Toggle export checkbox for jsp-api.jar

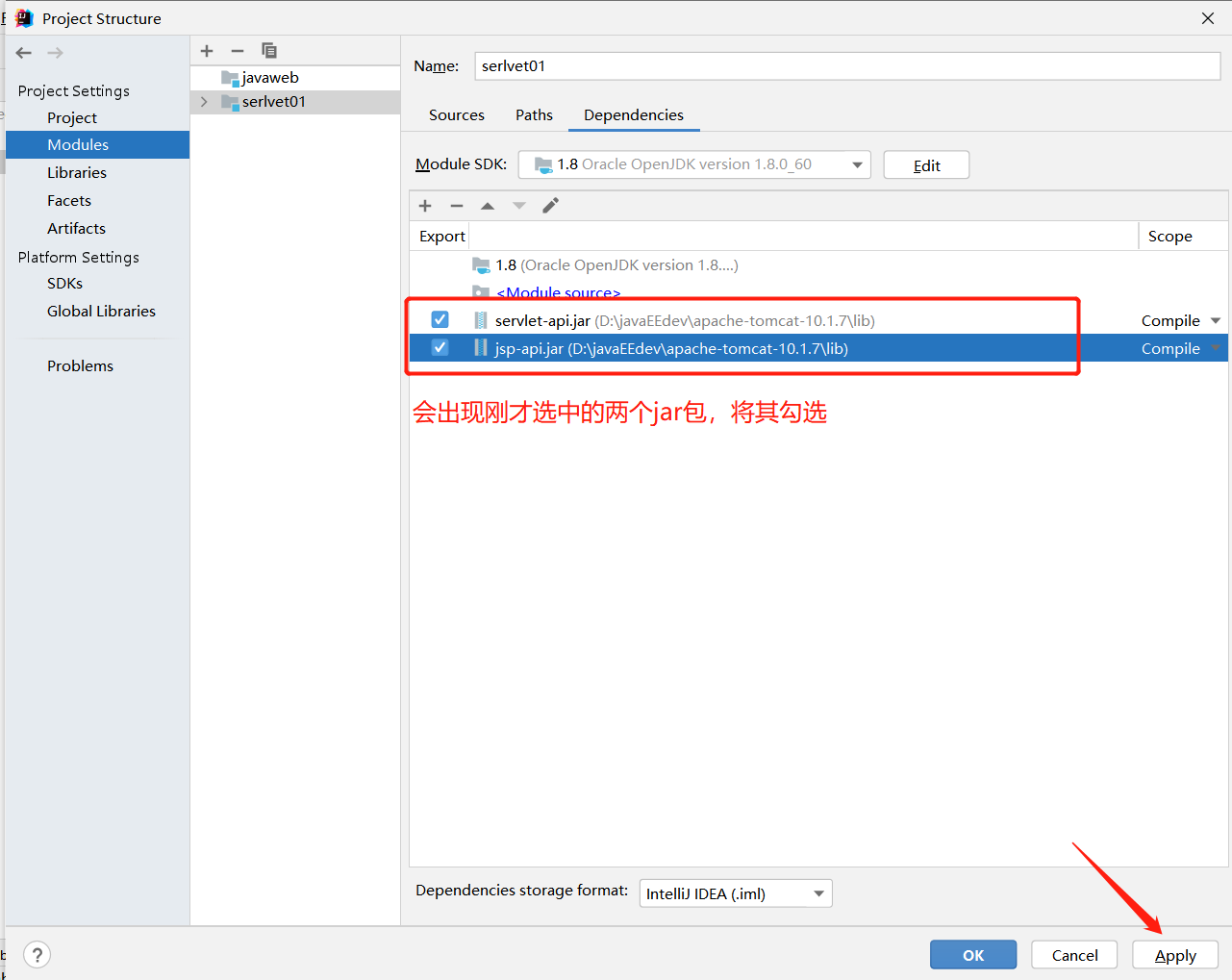click(440, 347)
